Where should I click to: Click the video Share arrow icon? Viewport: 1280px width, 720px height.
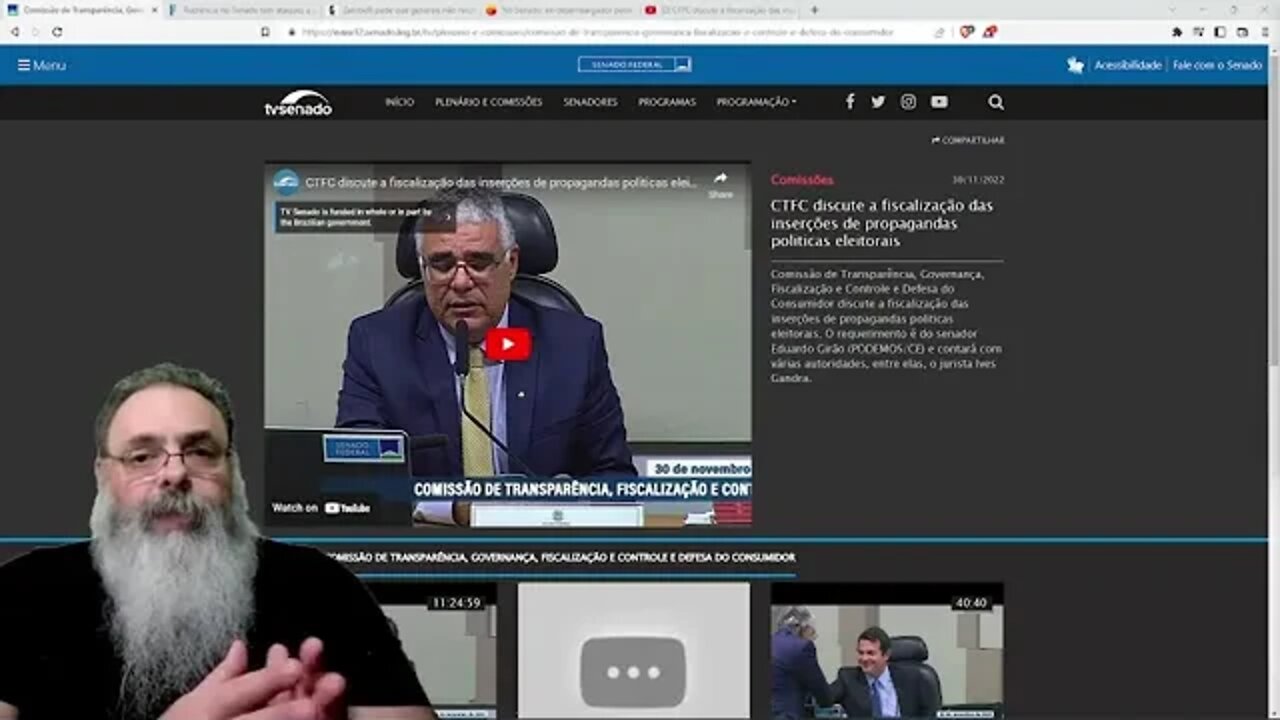[x=721, y=184]
